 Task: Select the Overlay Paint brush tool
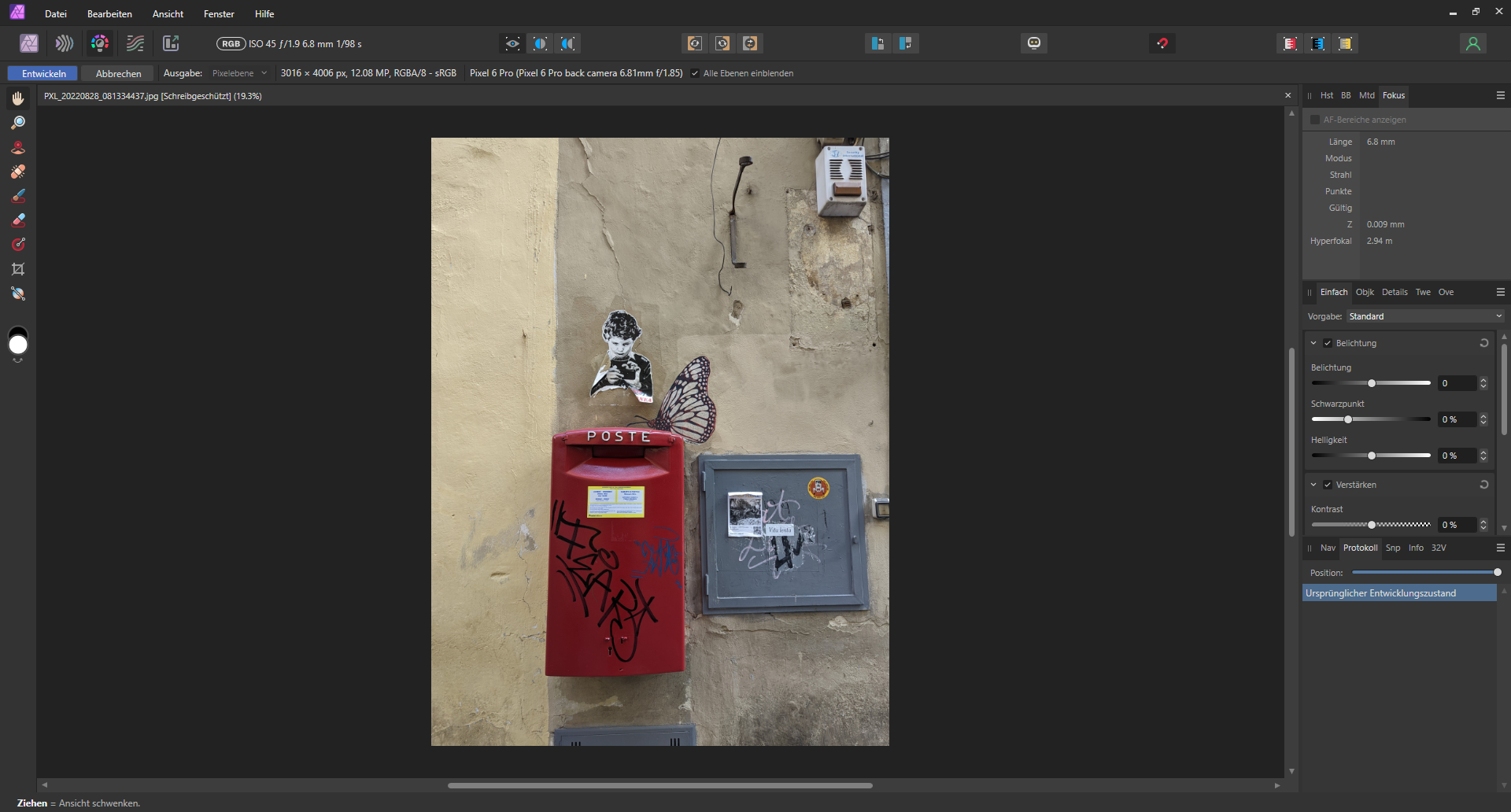point(18,196)
